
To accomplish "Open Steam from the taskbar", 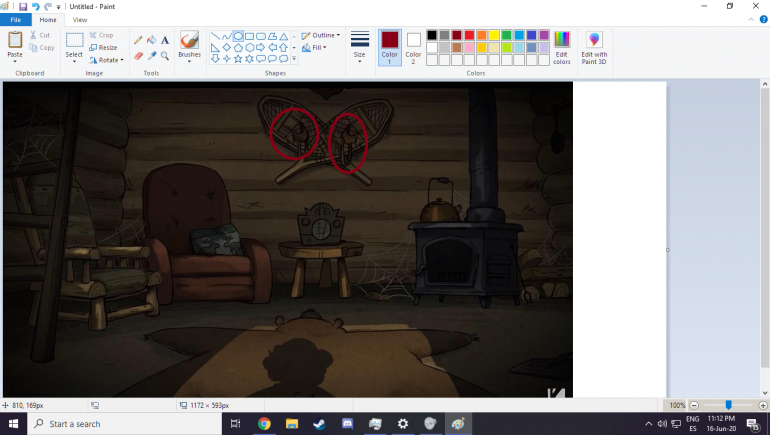I will coord(320,424).
